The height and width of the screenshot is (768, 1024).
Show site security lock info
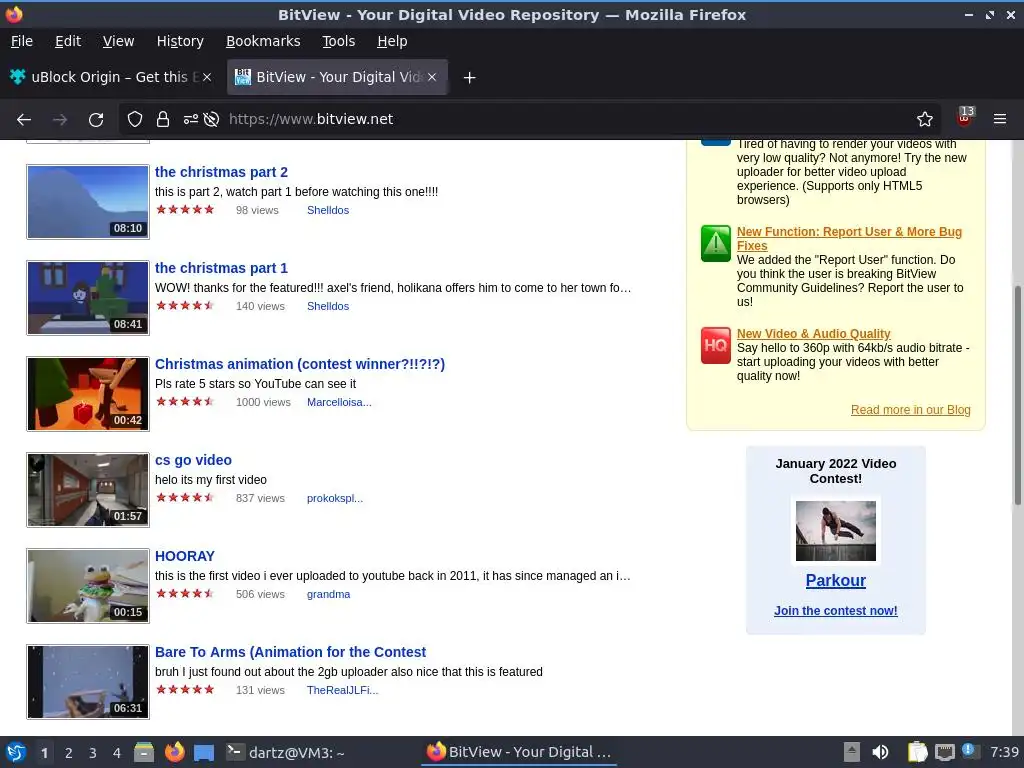click(x=163, y=119)
